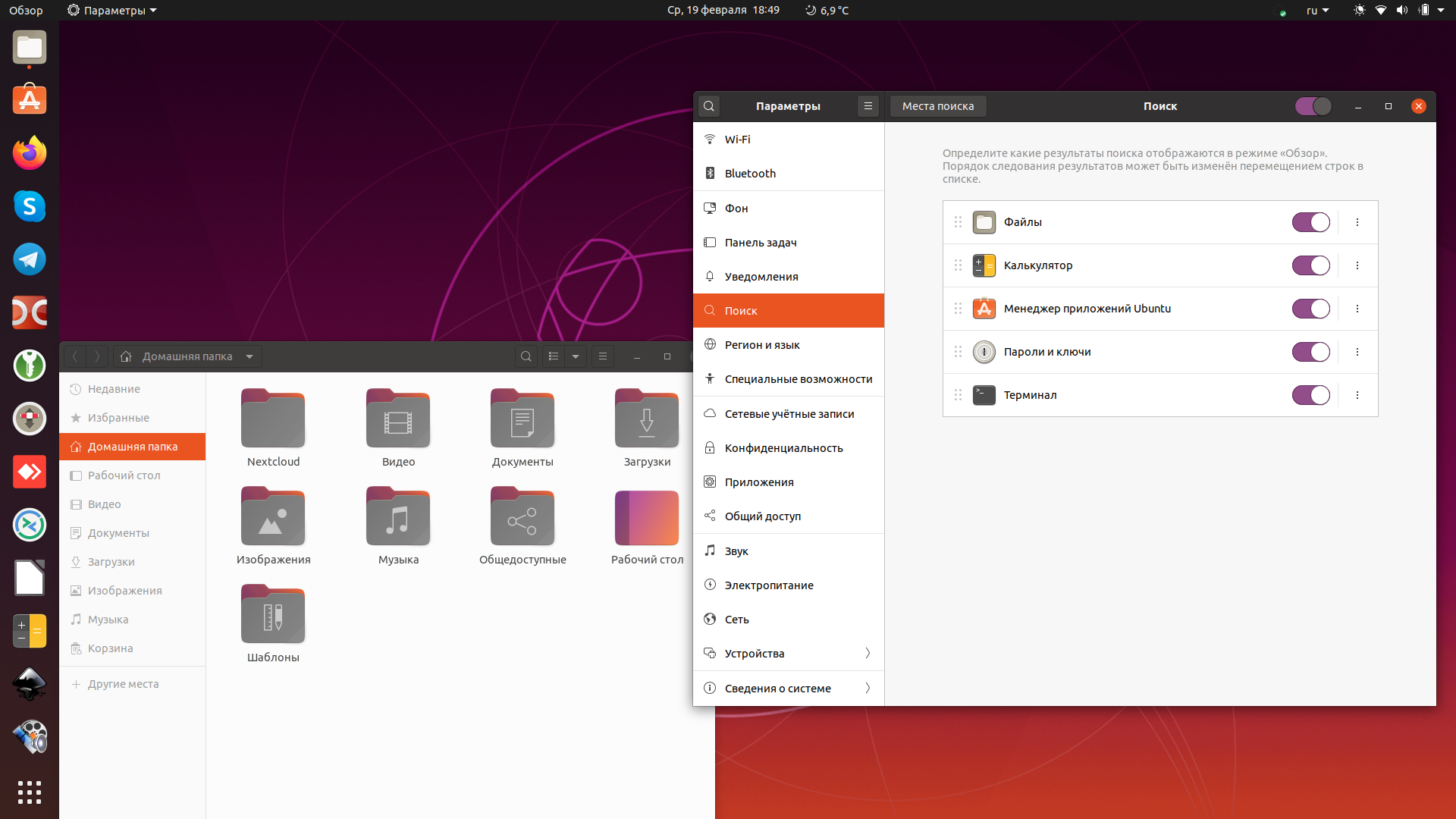Screen dimensions: 1456x819
Task: Open Корзина in file manager sidebar
Action: click(x=133, y=648)
